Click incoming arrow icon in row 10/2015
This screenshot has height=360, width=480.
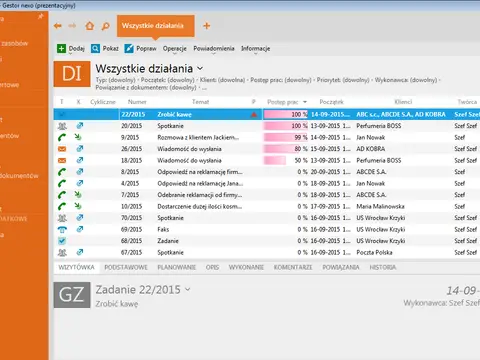tap(78, 206)
